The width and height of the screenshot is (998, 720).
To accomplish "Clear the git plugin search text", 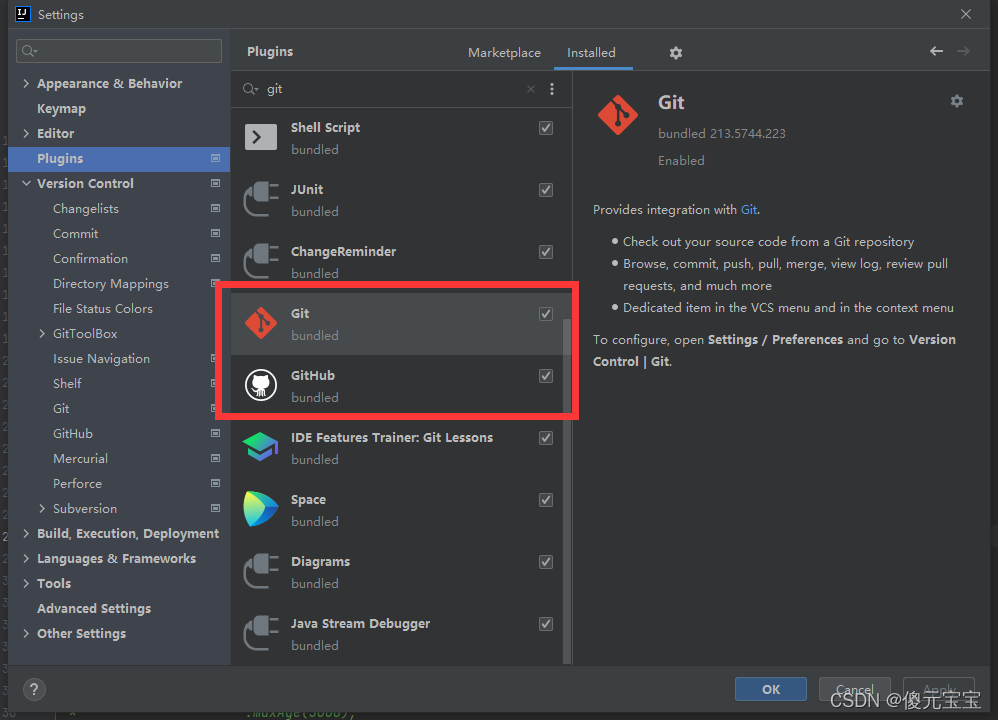I will (x=531, y=89).
